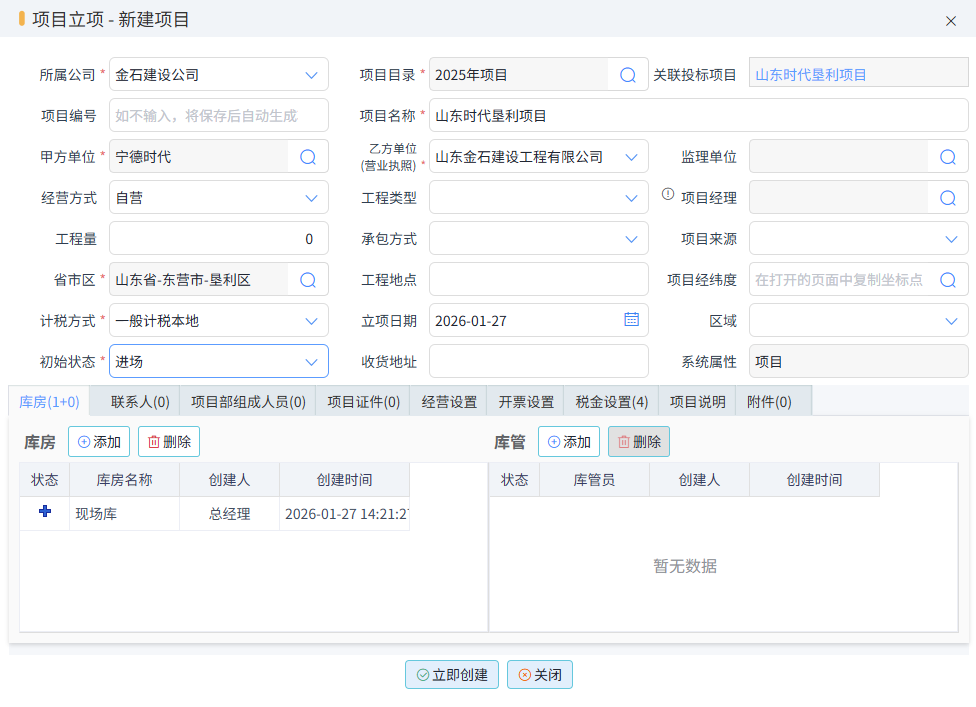Open the 初始状态 dropdown
The image size is (976, 707).
311,362
